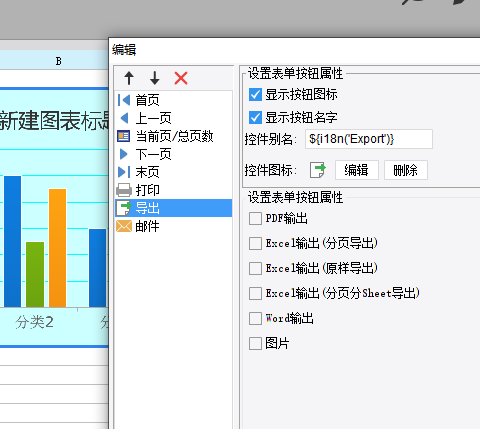Select 打印 text in list
The image size is (480, 429).
coord(147,190)
